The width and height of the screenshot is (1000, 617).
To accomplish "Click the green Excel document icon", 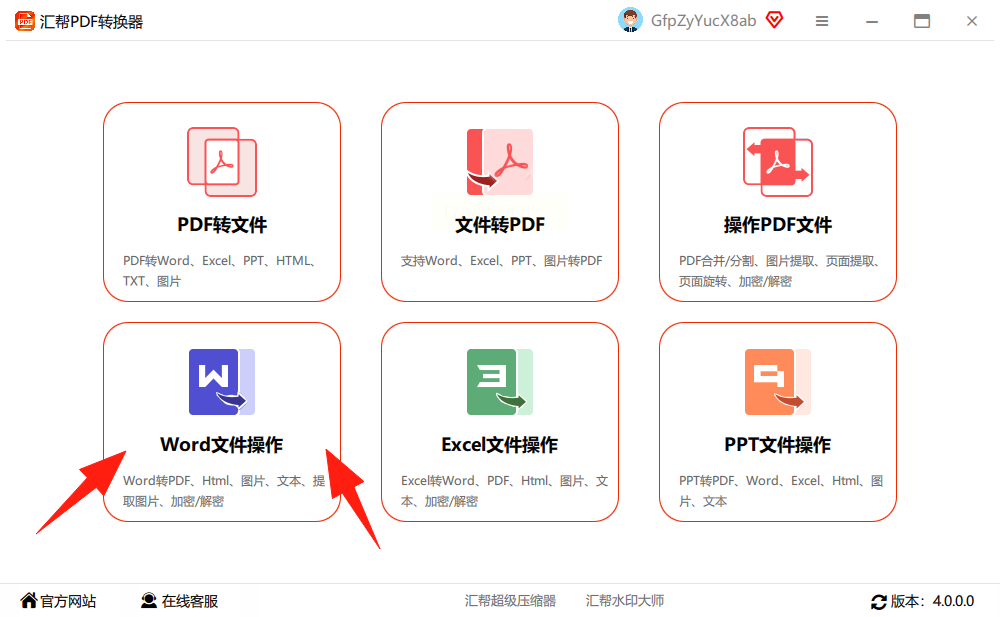I will coord(500,382).
